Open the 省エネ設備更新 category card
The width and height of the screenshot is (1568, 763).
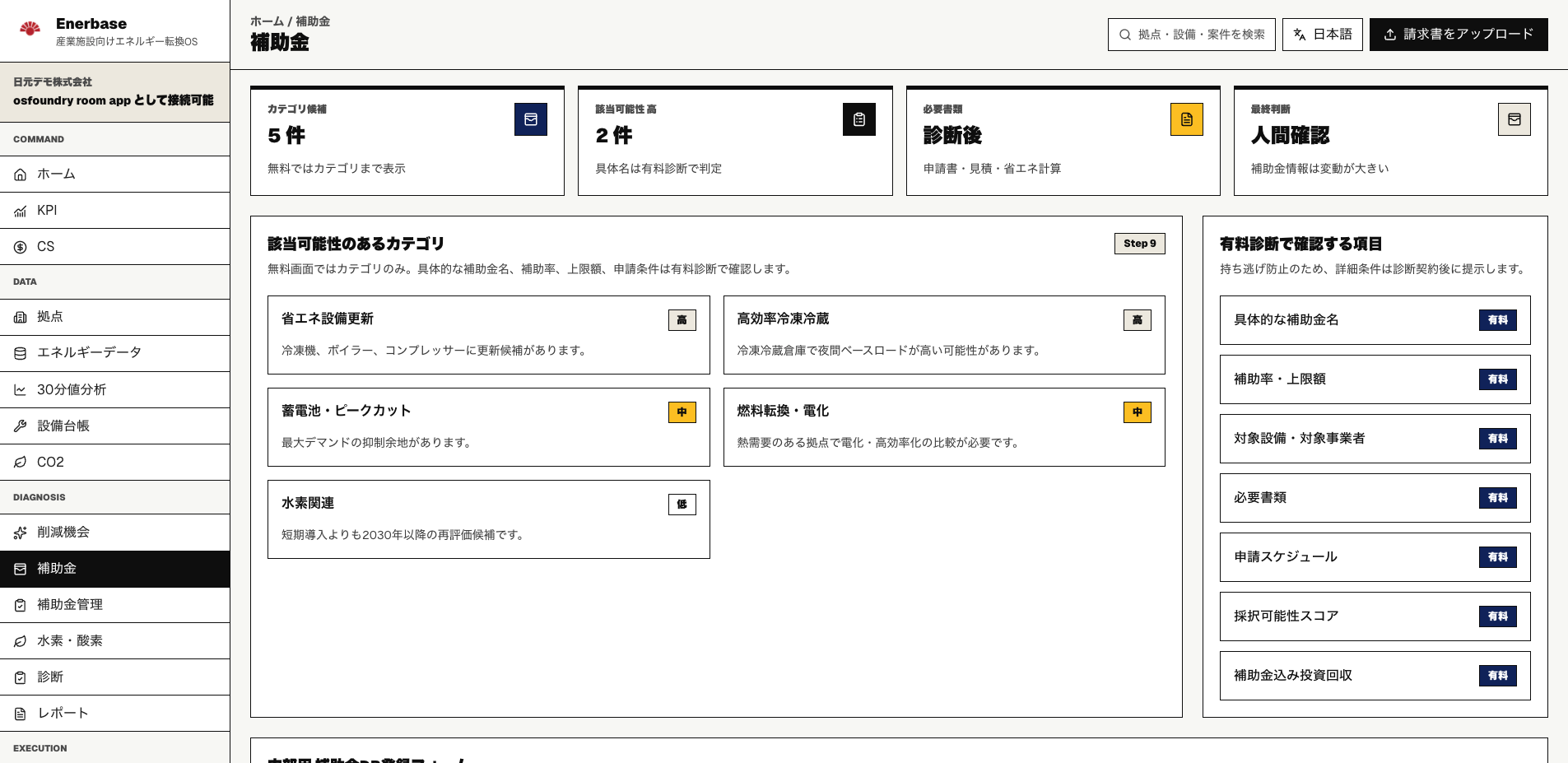[x=488, y=335]
